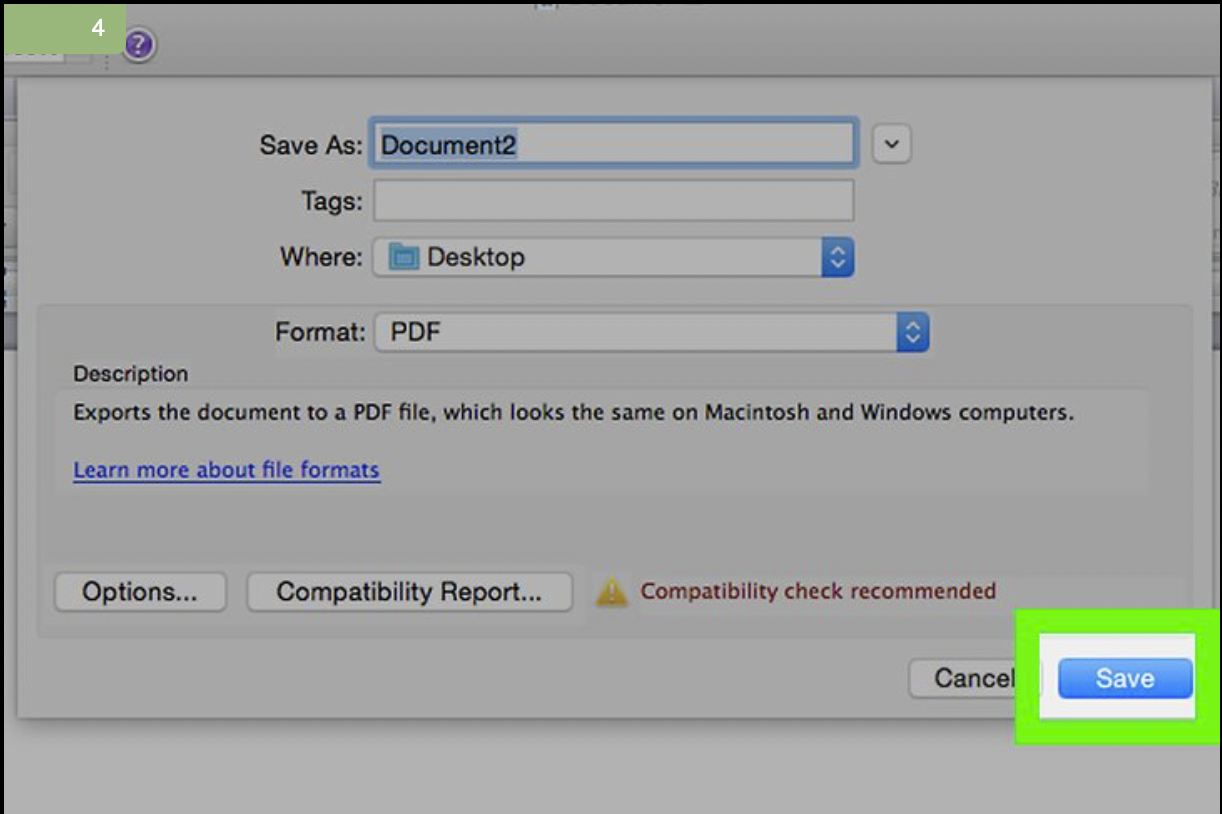Click the Description heading
The image size is (1222, 814).
[x=130, y=374]
